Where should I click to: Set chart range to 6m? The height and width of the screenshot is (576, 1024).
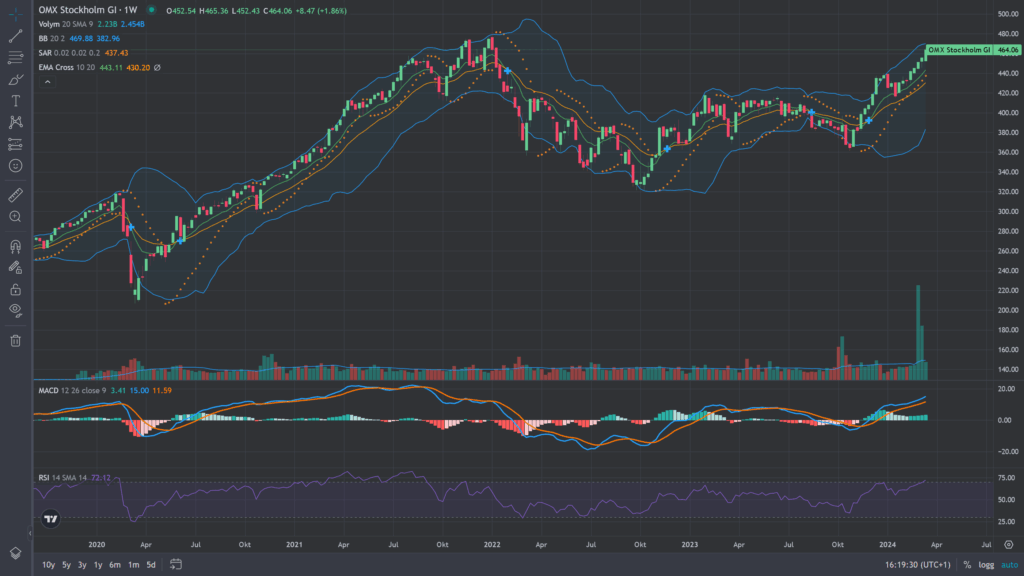pos(115,565)
